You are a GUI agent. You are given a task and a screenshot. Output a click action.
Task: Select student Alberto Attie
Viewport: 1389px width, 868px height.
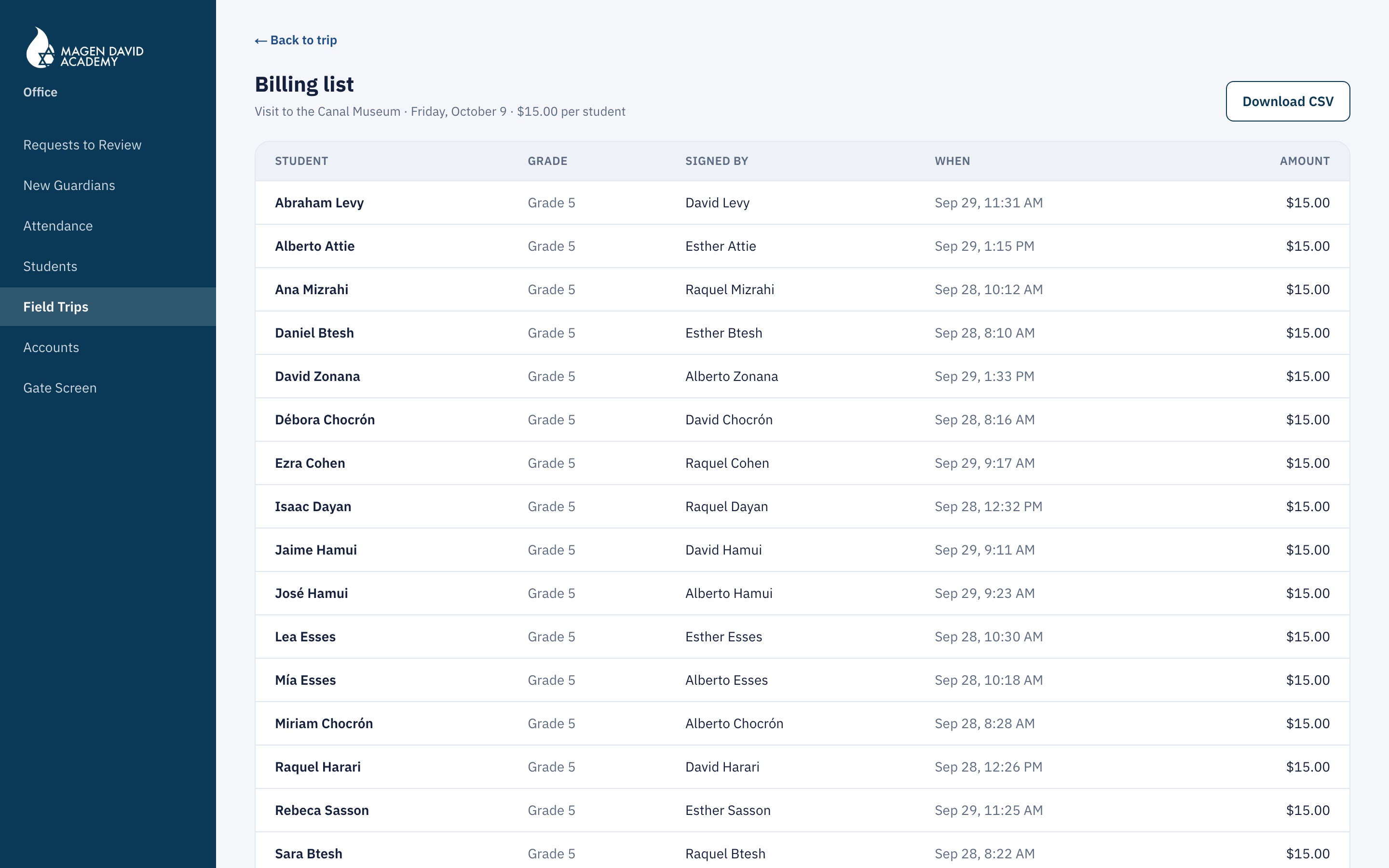pyautogui.click(x=314, y=246)
